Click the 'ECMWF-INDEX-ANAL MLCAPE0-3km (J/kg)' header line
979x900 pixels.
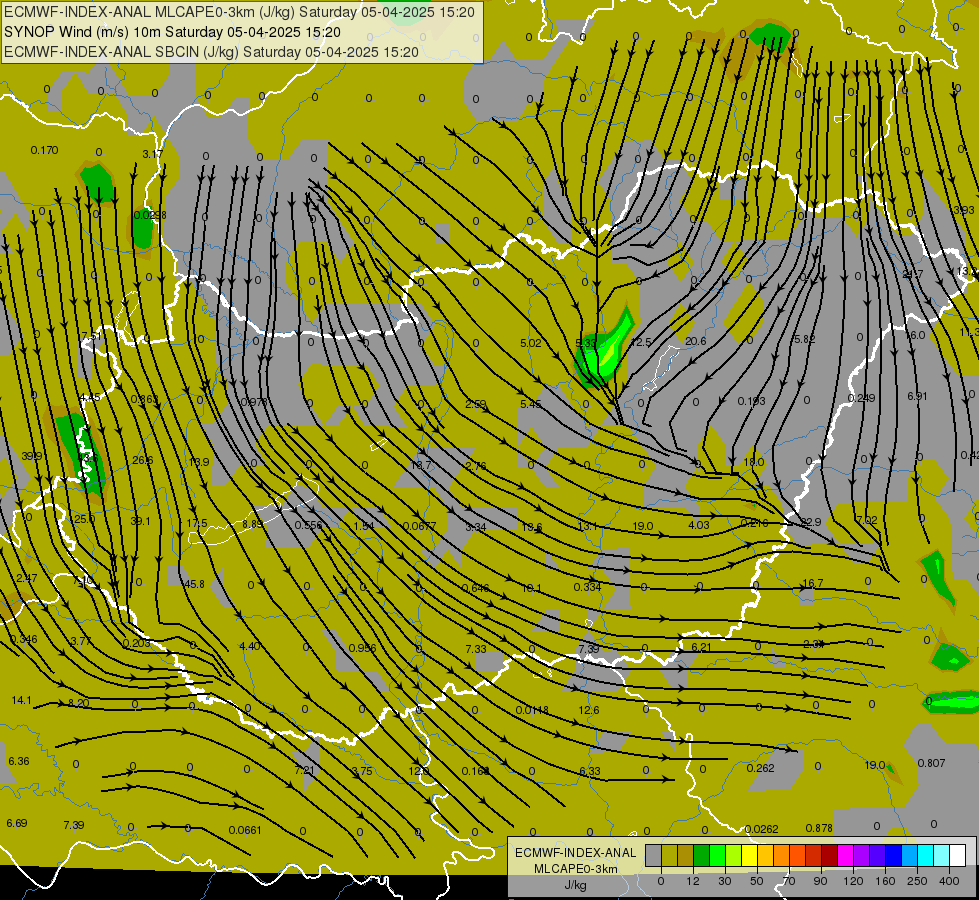pyautogui.click(x=239, y=12)
